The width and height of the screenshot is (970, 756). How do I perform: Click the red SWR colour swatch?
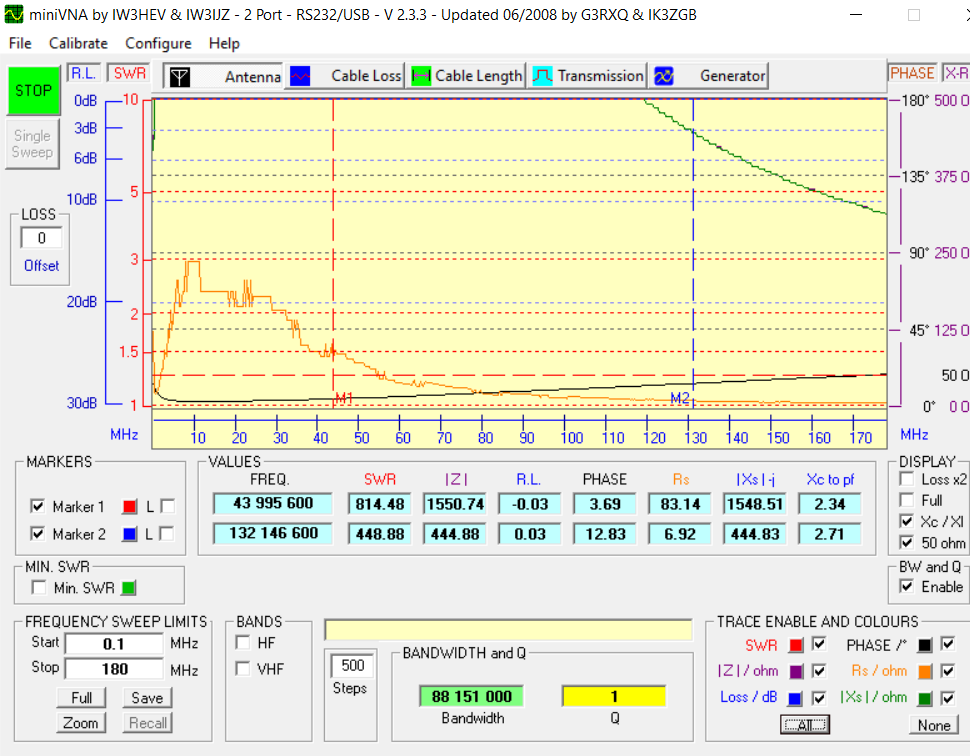796,645
